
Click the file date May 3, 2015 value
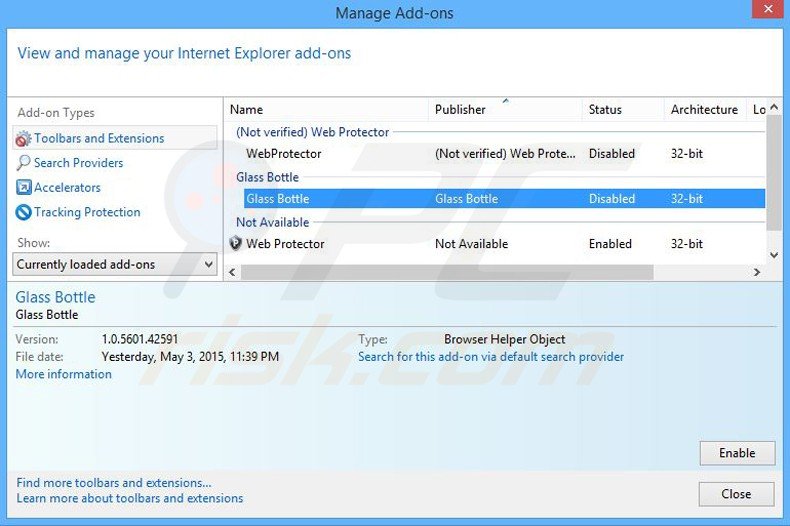pyautogui.click(x=190, y=357)
